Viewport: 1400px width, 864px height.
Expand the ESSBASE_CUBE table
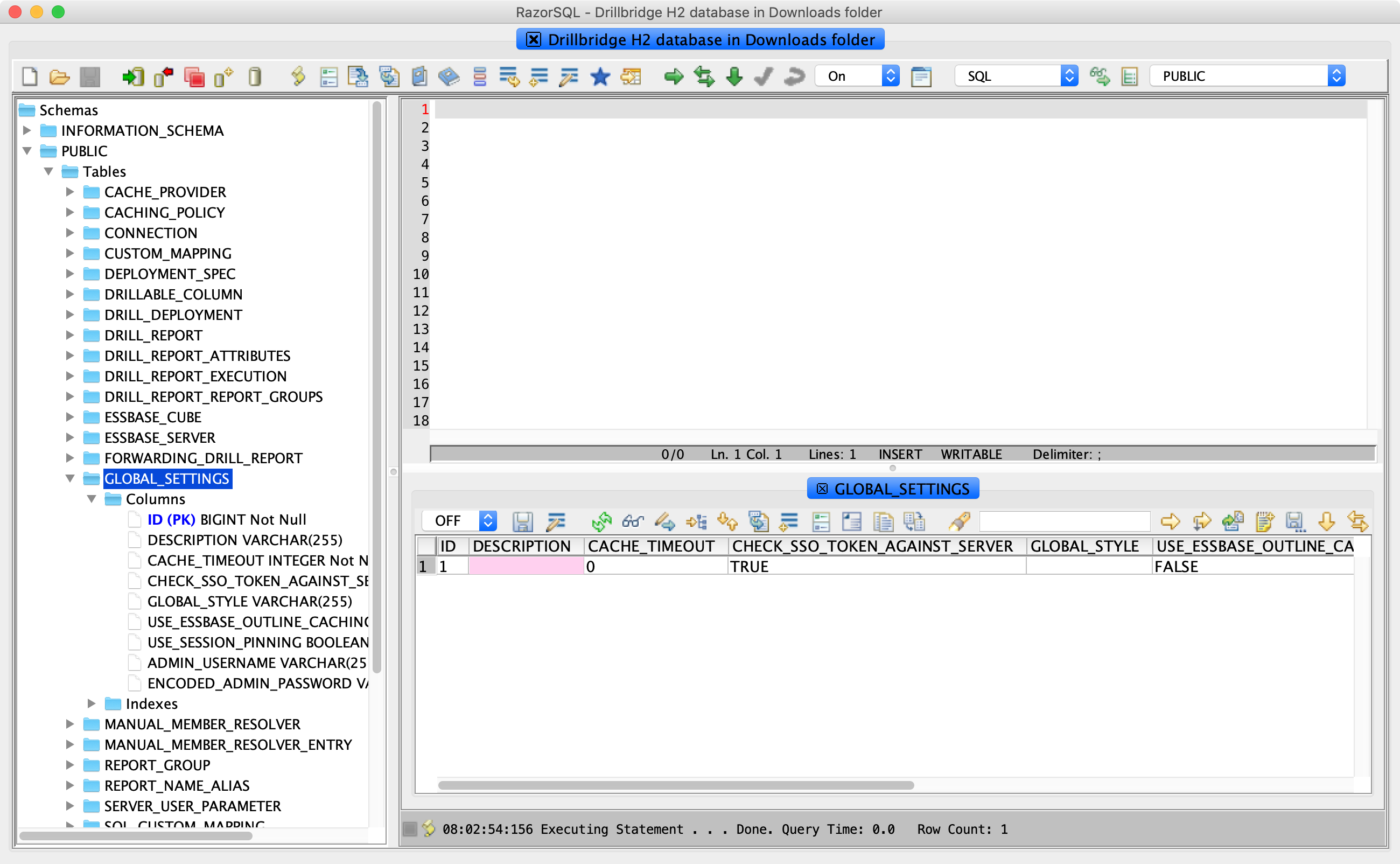tap(69, 417)
